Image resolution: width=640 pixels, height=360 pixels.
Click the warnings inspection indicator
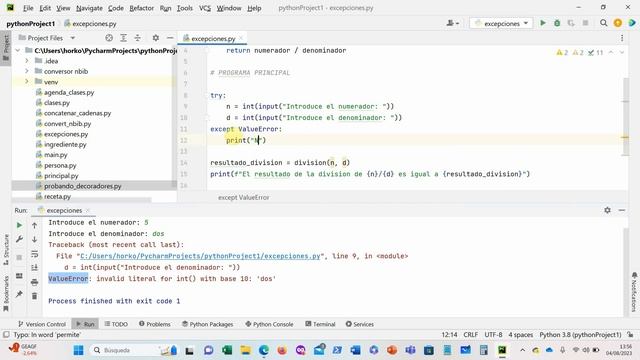[x=562, y=52]
